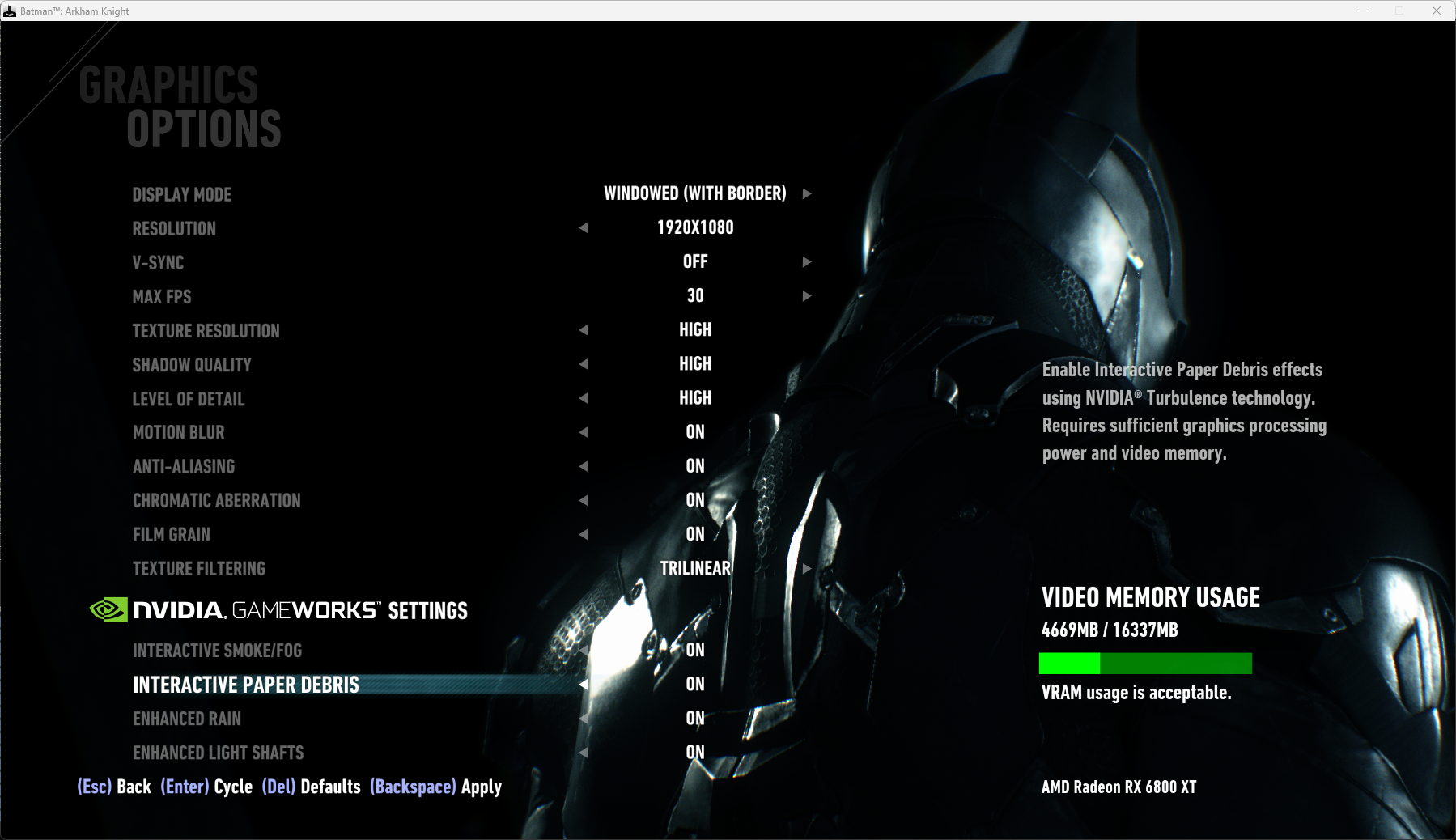Image resolution: width=1456 pixels, height=840 pixels.
Task: Select the Shadow Quality menu option
Action: (x=192, y=364)
